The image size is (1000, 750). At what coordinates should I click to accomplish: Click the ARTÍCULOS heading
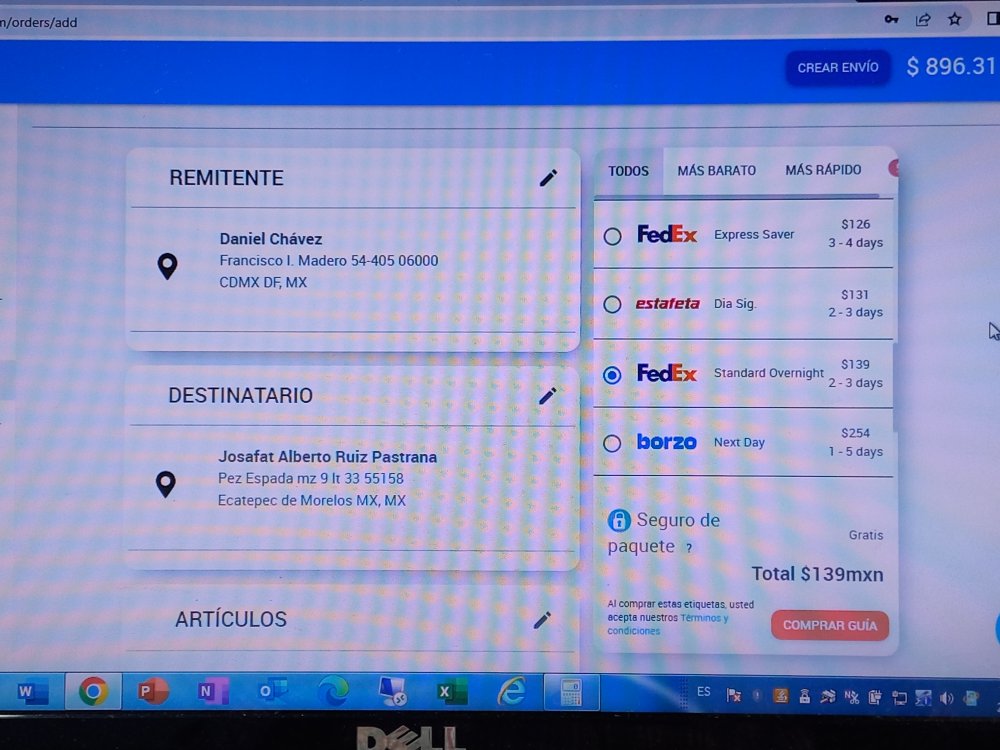pos(231,619)
